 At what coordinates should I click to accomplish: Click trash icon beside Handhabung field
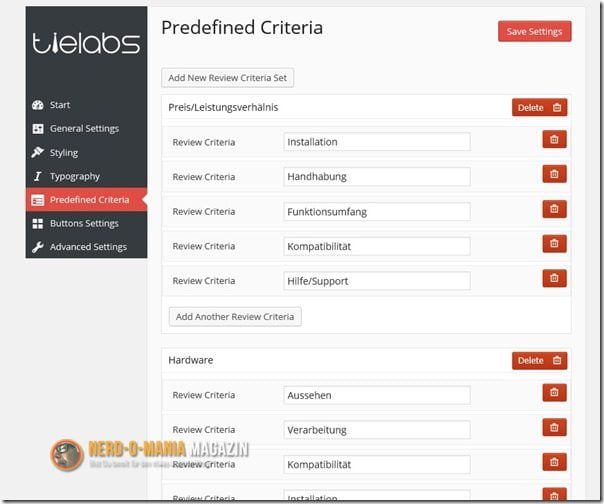554,174
